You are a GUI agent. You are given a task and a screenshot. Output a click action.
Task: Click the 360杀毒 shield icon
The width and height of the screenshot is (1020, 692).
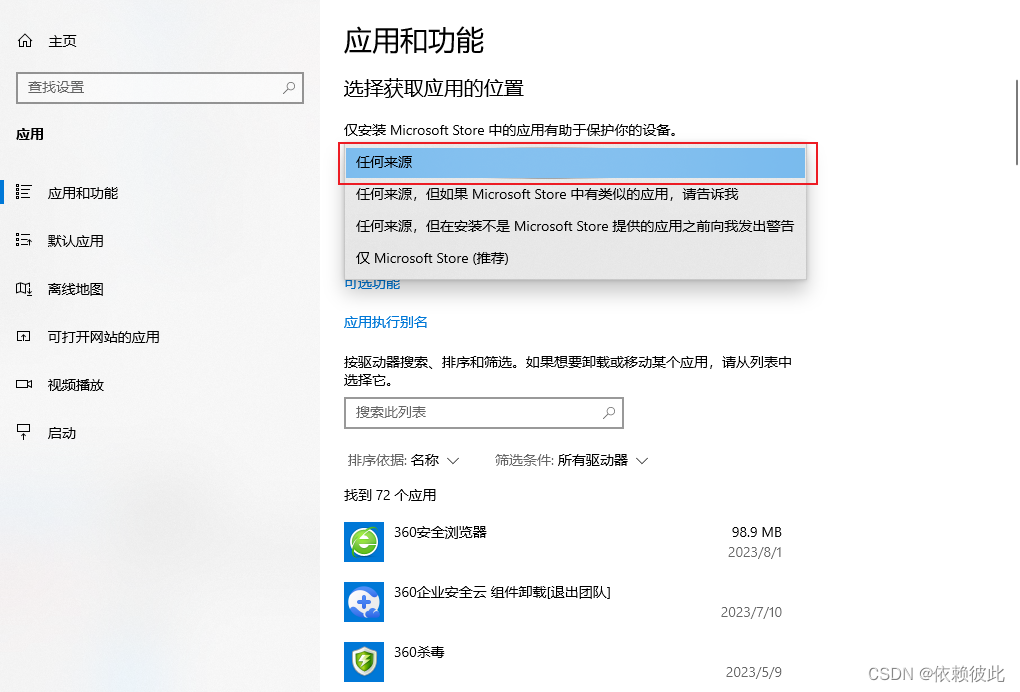364,661
